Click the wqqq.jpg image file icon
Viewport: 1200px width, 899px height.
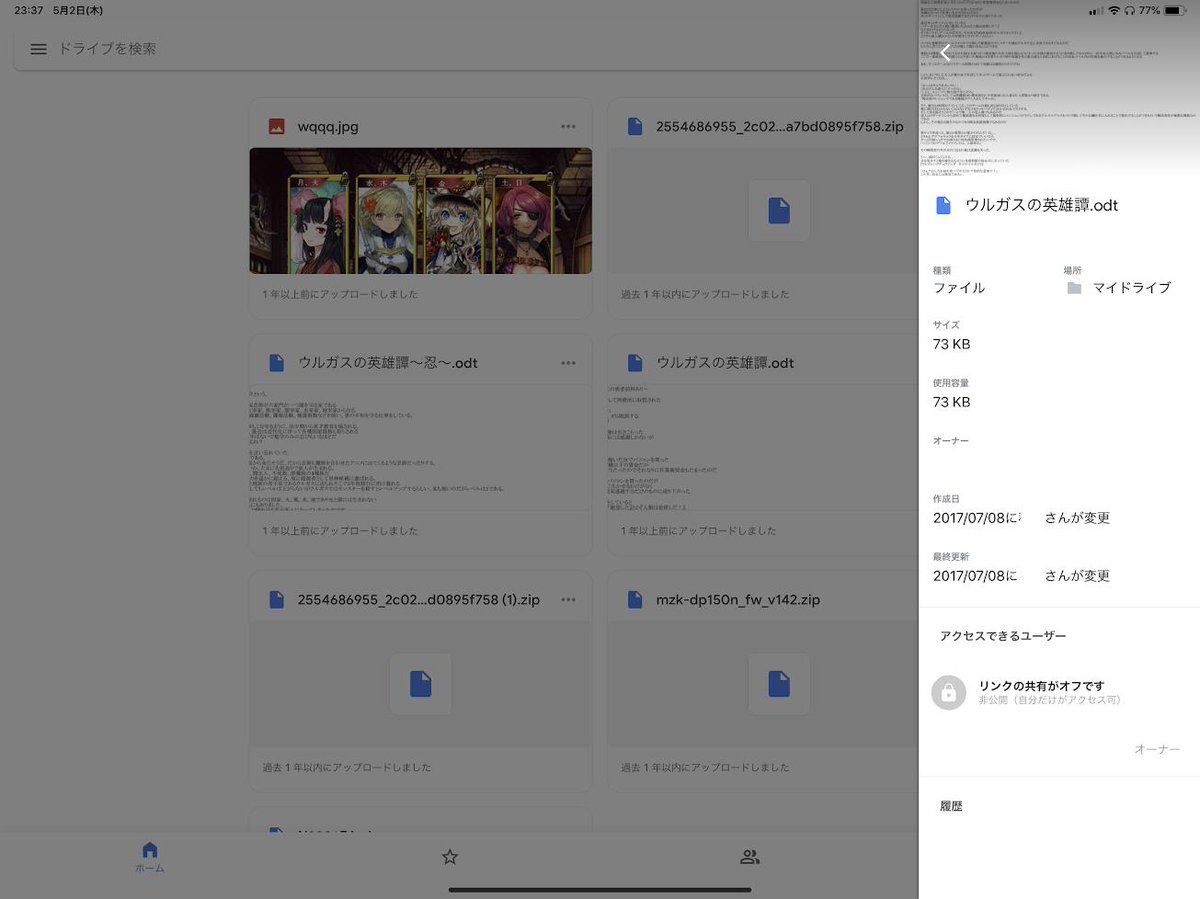tap(277, 127)
